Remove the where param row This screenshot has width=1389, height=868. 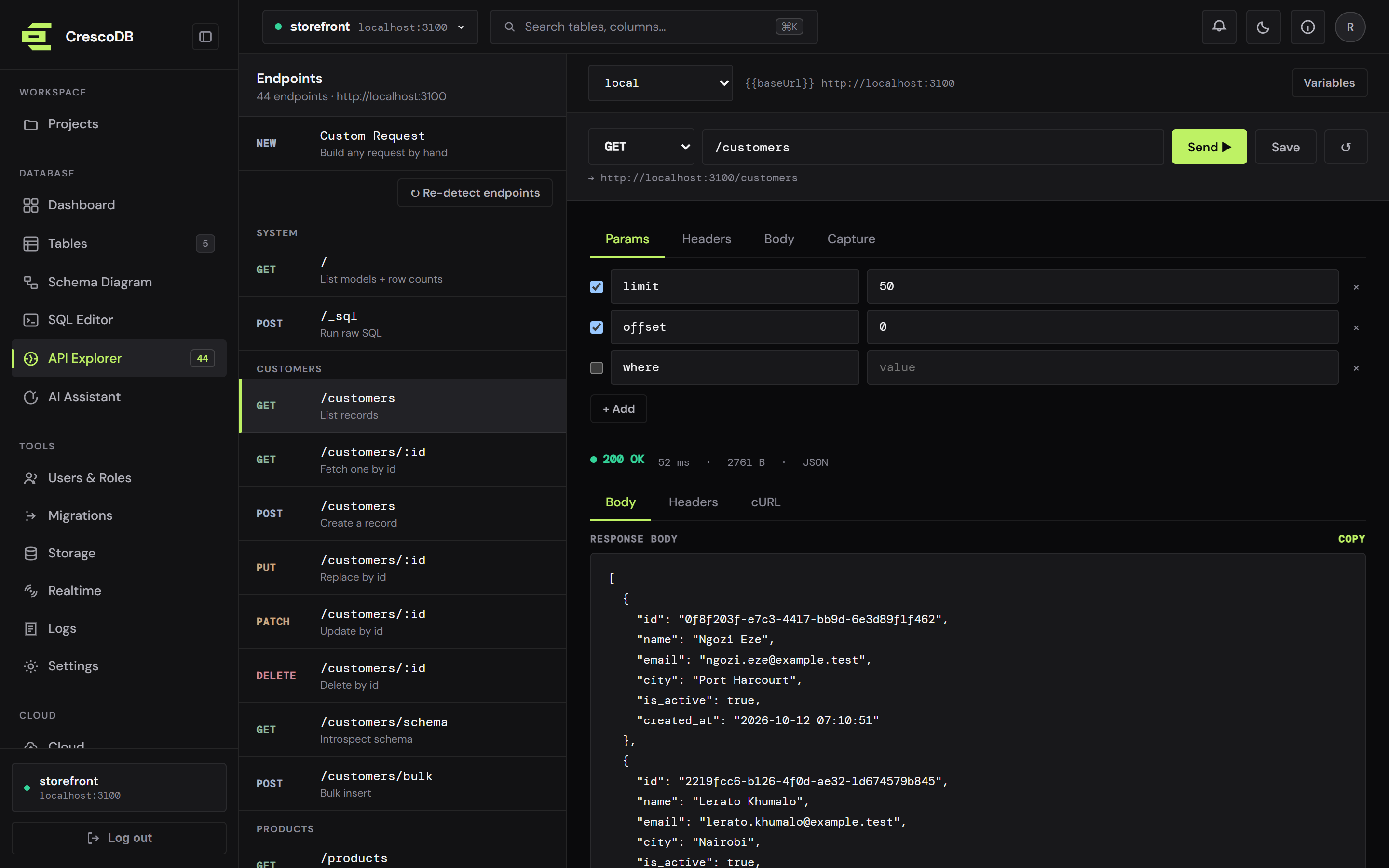(1356, 368)
